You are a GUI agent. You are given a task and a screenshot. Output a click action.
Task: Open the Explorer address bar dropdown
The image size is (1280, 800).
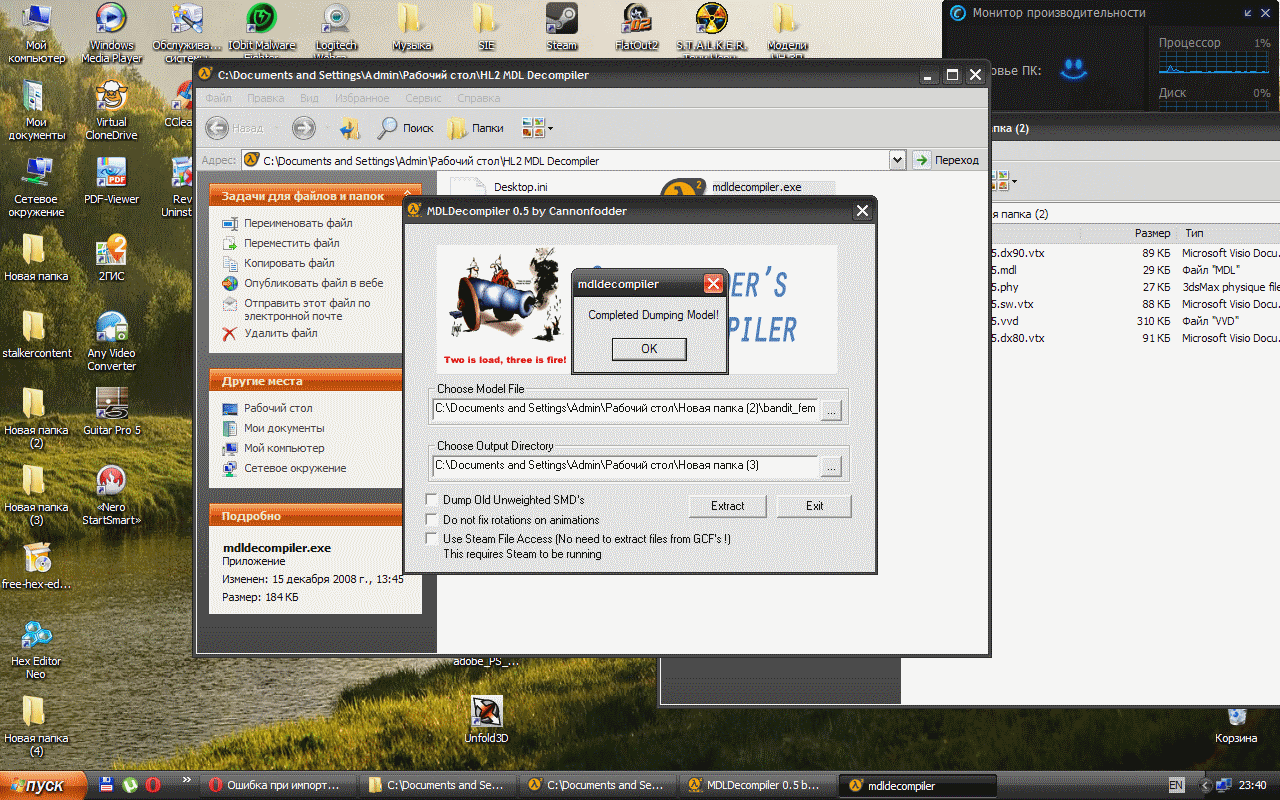pyautogui.click(x=897, y=160)
